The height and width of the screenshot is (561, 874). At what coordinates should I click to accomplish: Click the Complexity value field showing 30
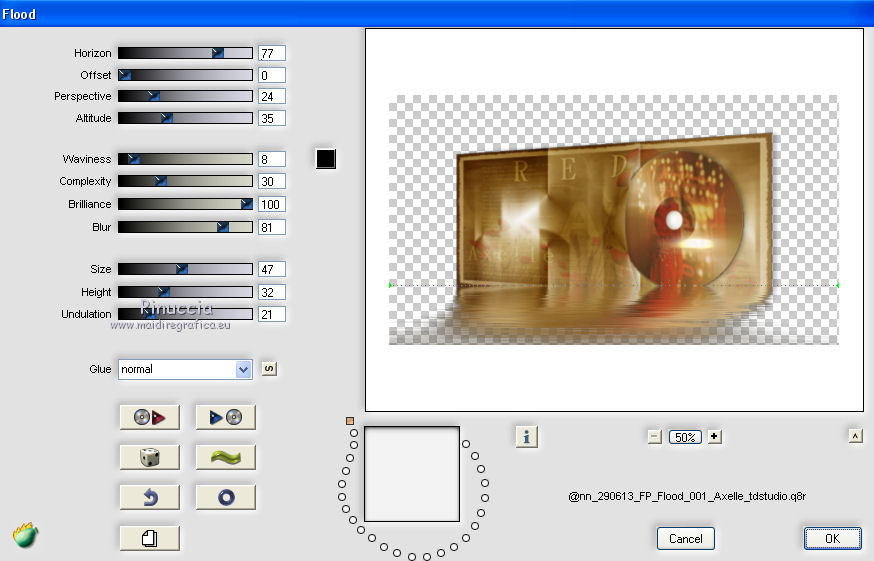click(x=272, y=181)
